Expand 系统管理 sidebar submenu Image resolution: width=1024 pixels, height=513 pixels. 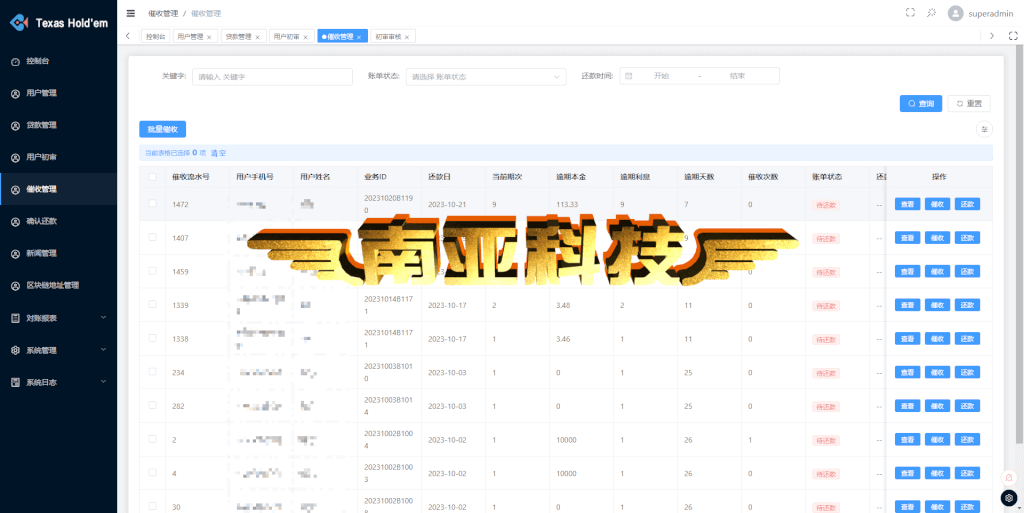[59, 350]
